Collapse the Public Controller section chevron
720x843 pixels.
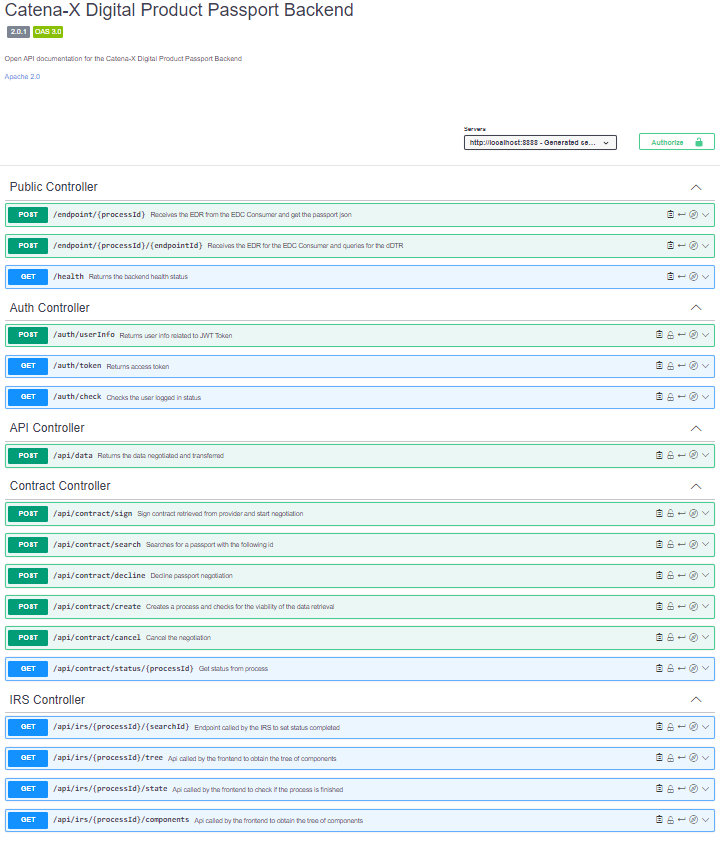(696, 188)
